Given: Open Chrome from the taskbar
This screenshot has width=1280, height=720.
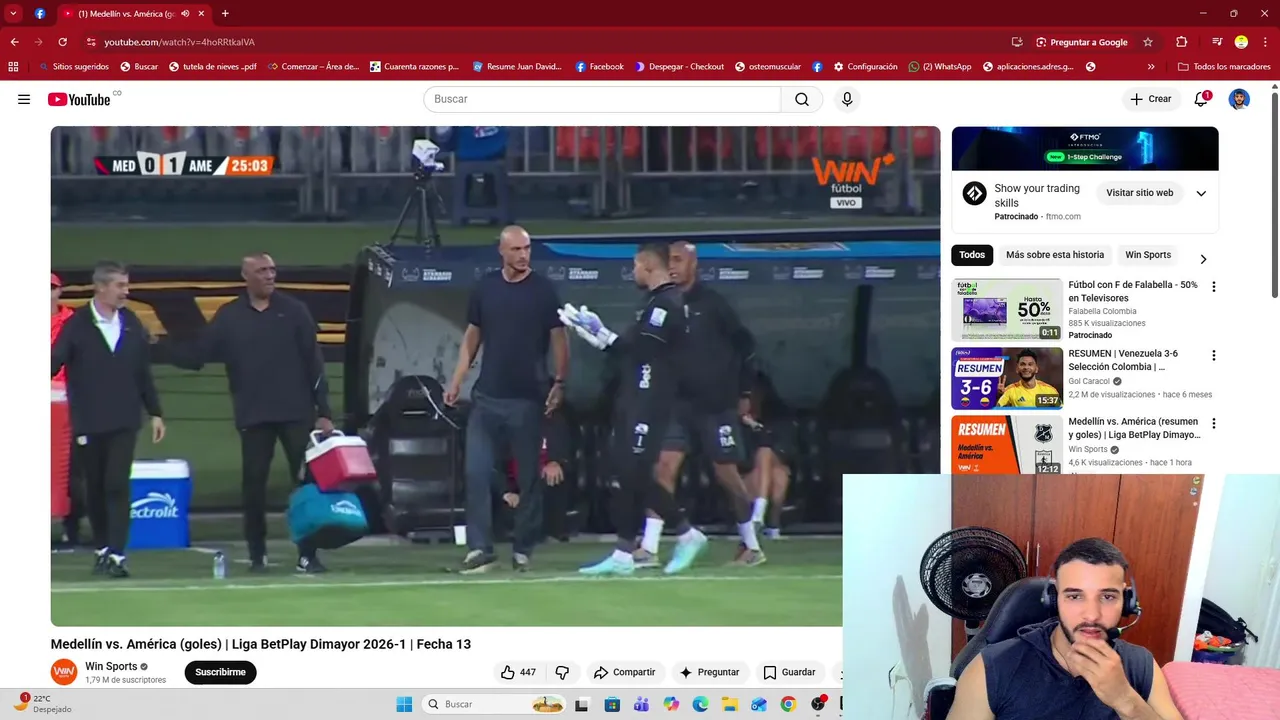Looking at the screenshot, I should 788,704.
